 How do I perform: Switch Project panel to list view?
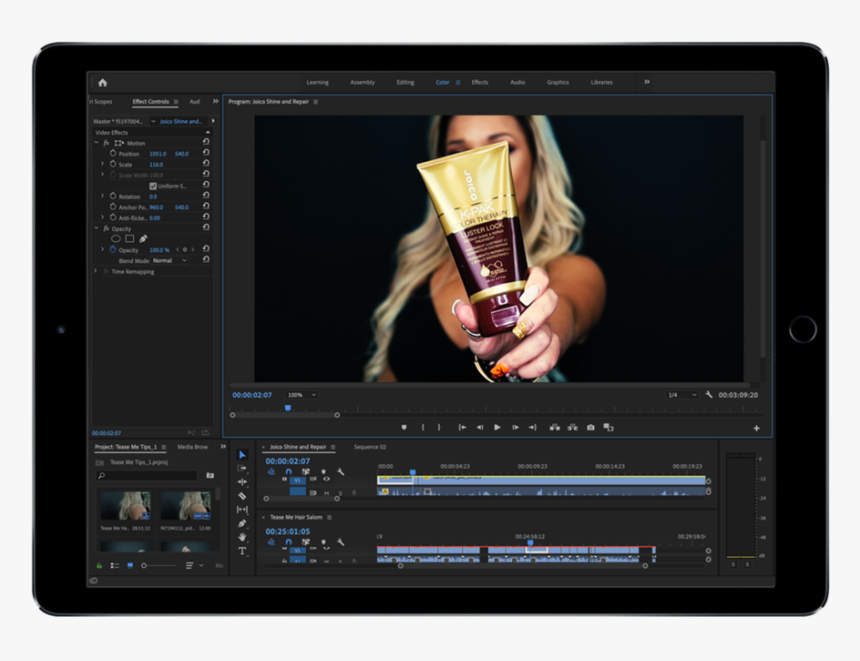tap(115, 566)
